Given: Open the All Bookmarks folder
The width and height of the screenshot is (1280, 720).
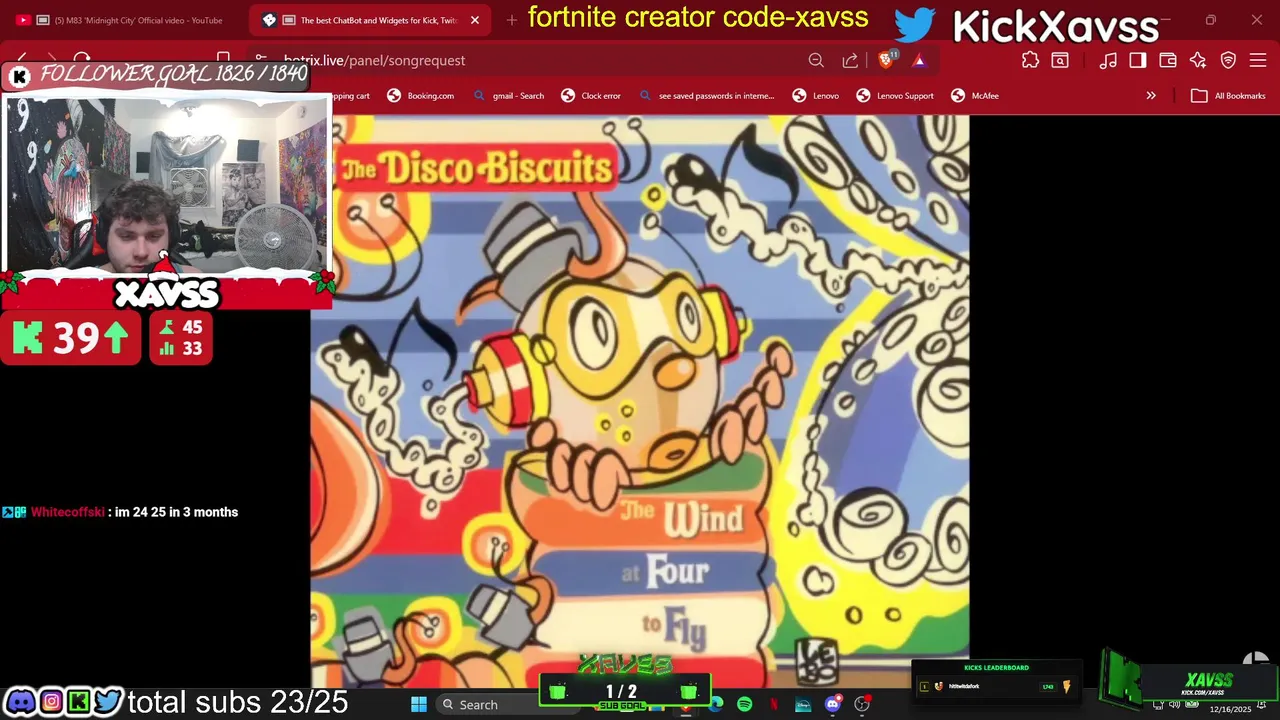Looking at the screenshot, I should tap(1229, 96).
